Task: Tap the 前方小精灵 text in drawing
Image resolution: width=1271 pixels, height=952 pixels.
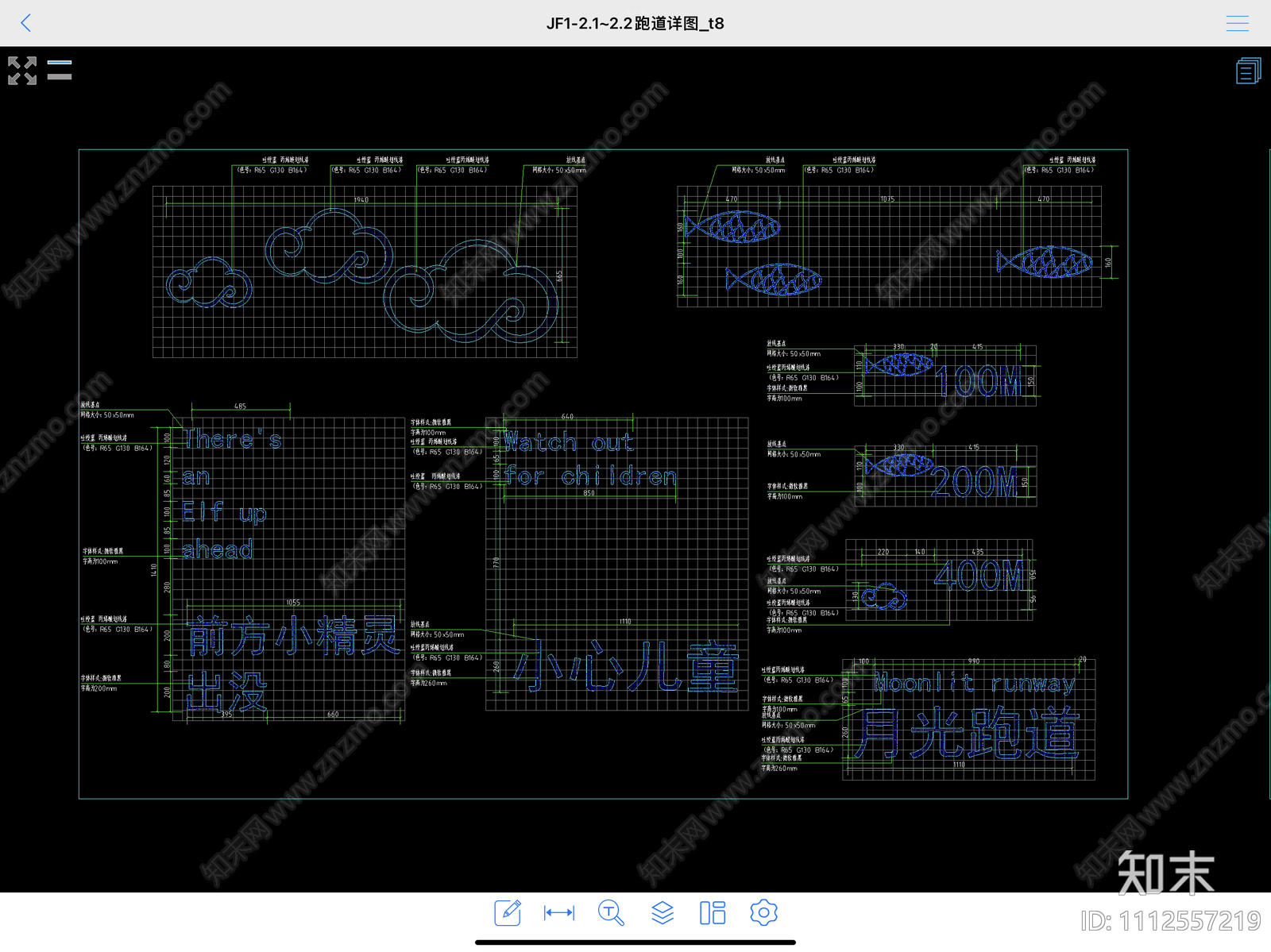Action: (x=293, y=636)
